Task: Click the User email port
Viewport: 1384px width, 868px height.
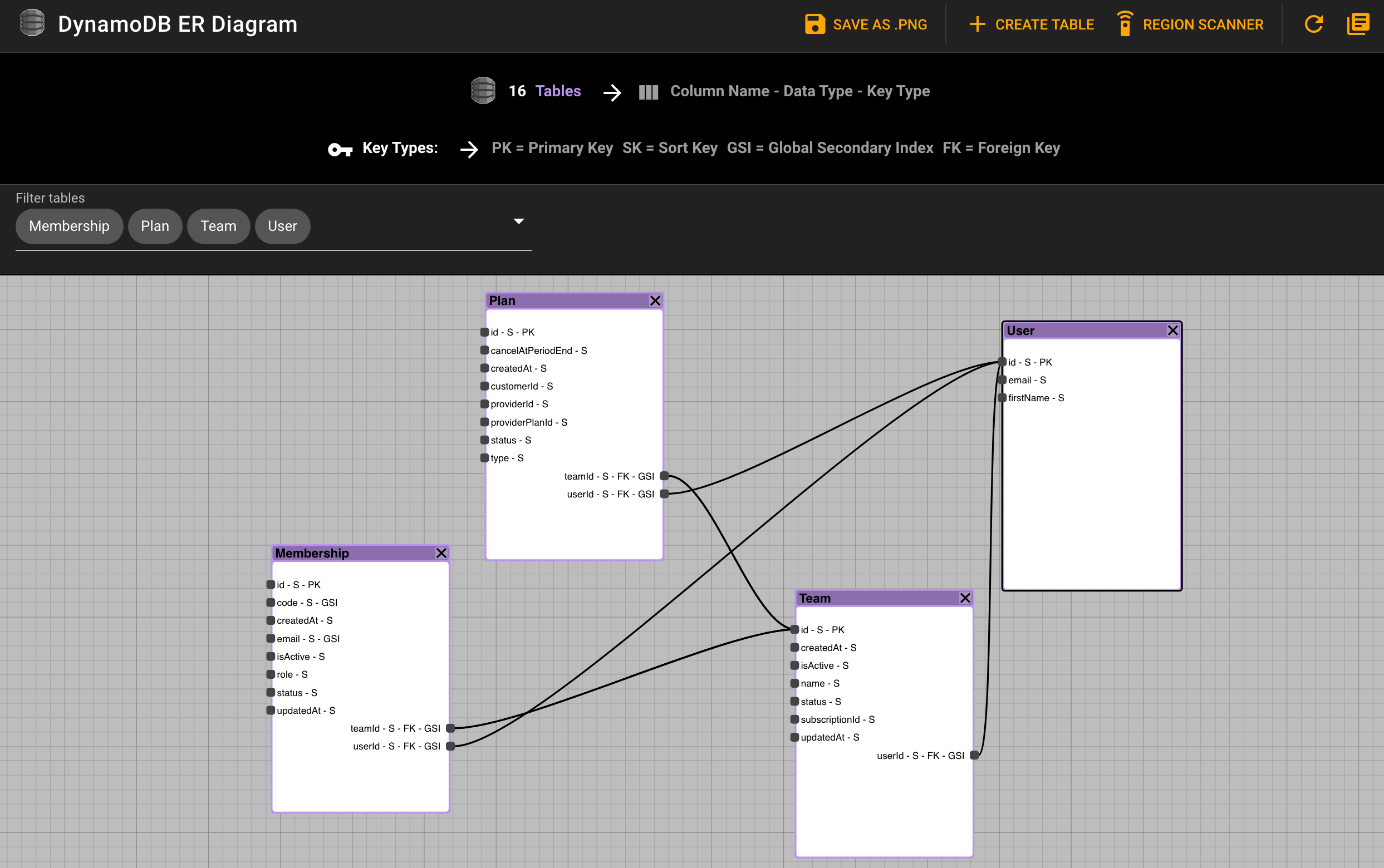Action: (1002, 379)
